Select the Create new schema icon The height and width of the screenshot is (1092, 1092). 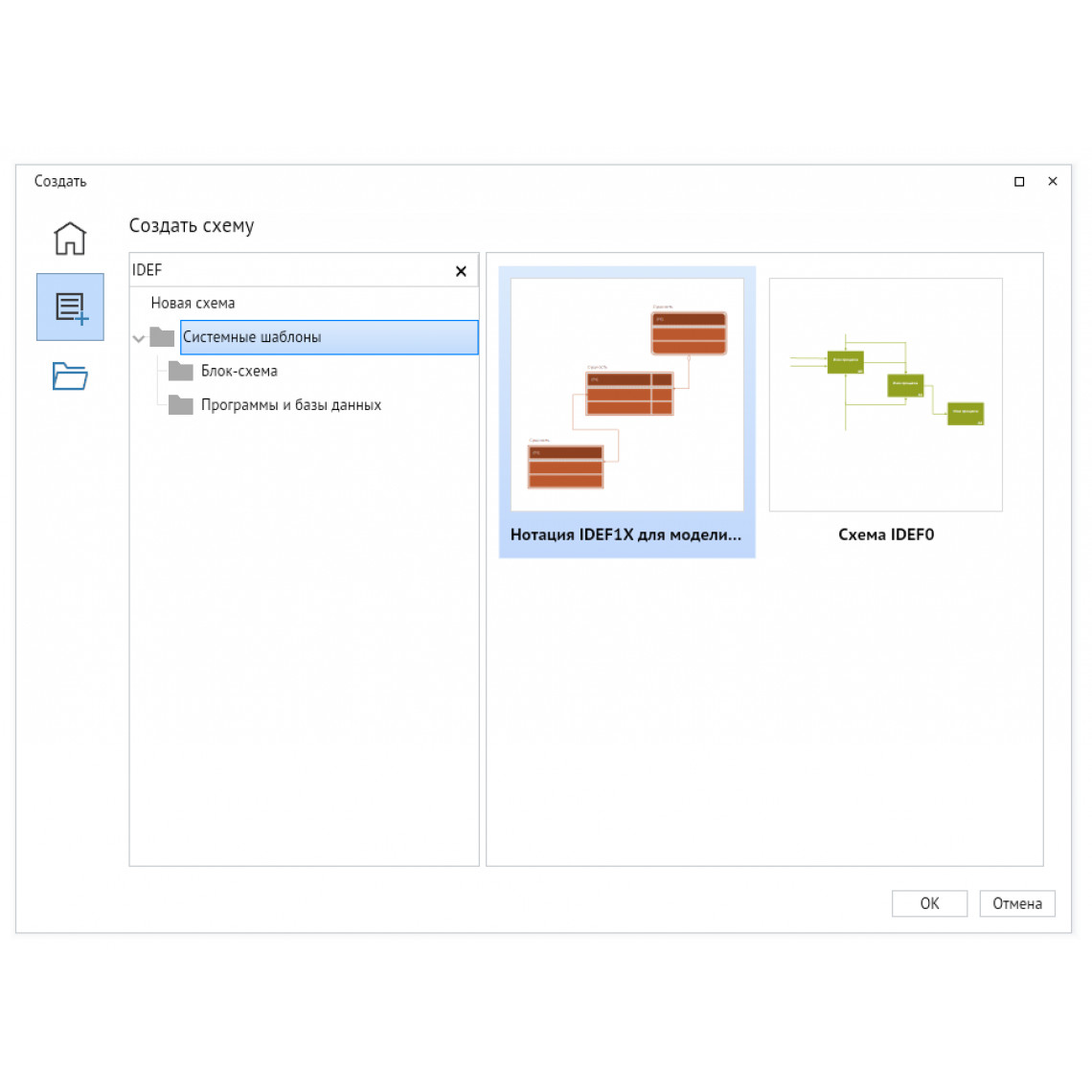[x=70, y=307]
